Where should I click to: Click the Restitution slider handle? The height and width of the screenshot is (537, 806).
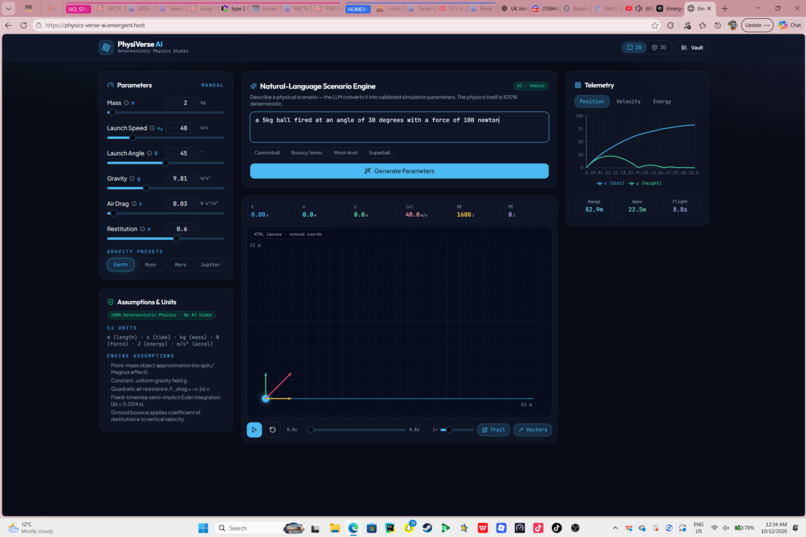tap(177, 238)
